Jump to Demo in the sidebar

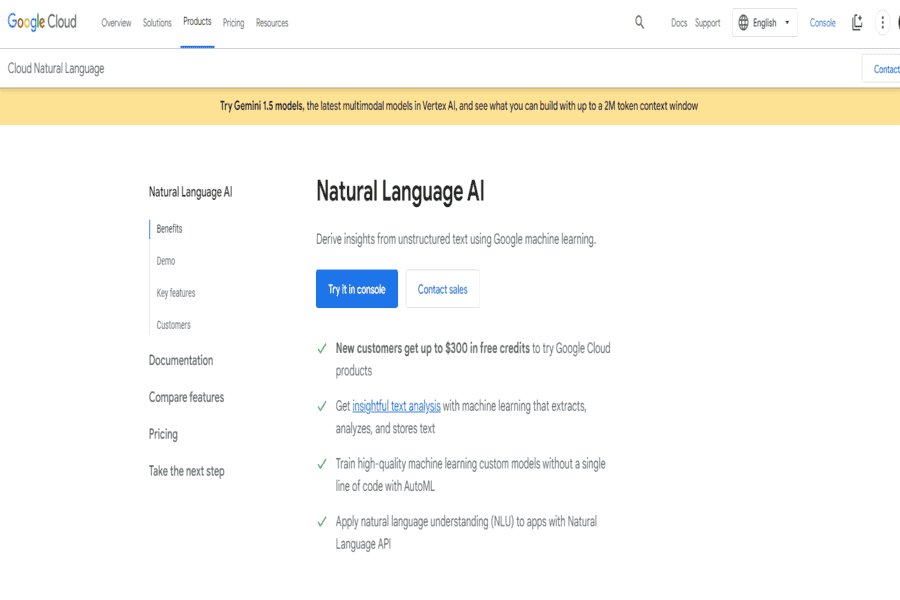tap(166, 261)
